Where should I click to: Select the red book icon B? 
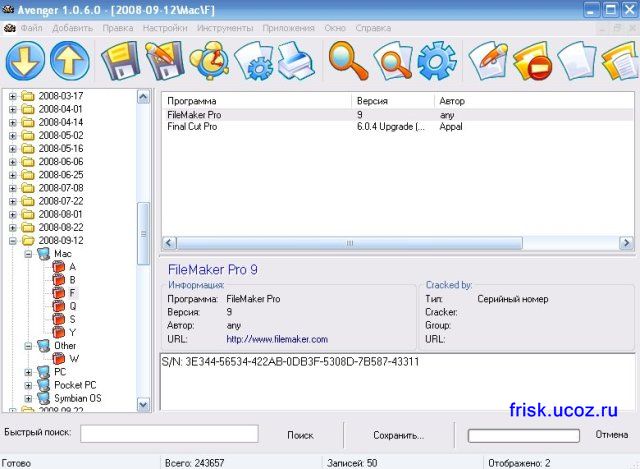tap(59, 280)
